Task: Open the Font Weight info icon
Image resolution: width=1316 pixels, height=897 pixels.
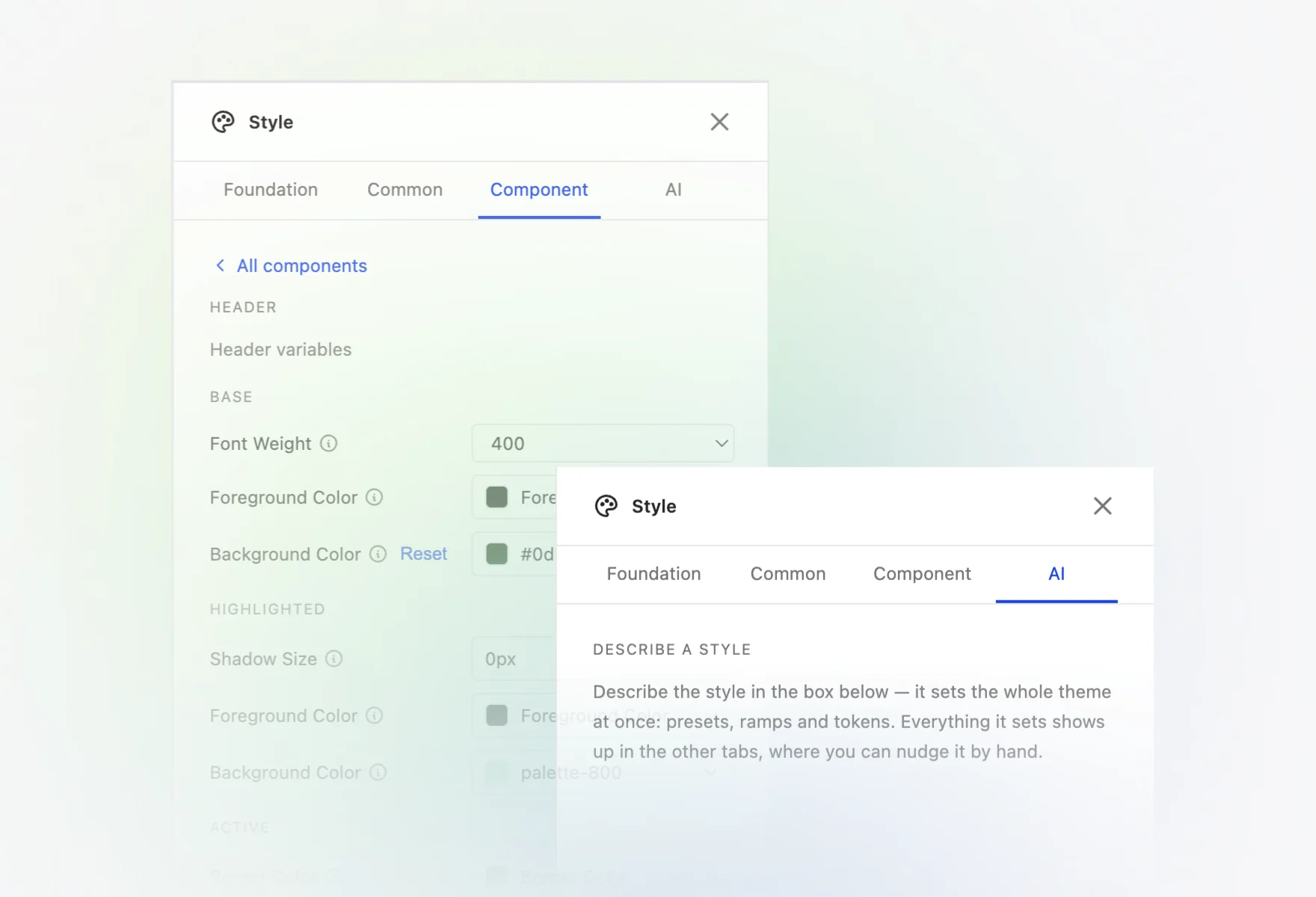Action: point(329,443)
